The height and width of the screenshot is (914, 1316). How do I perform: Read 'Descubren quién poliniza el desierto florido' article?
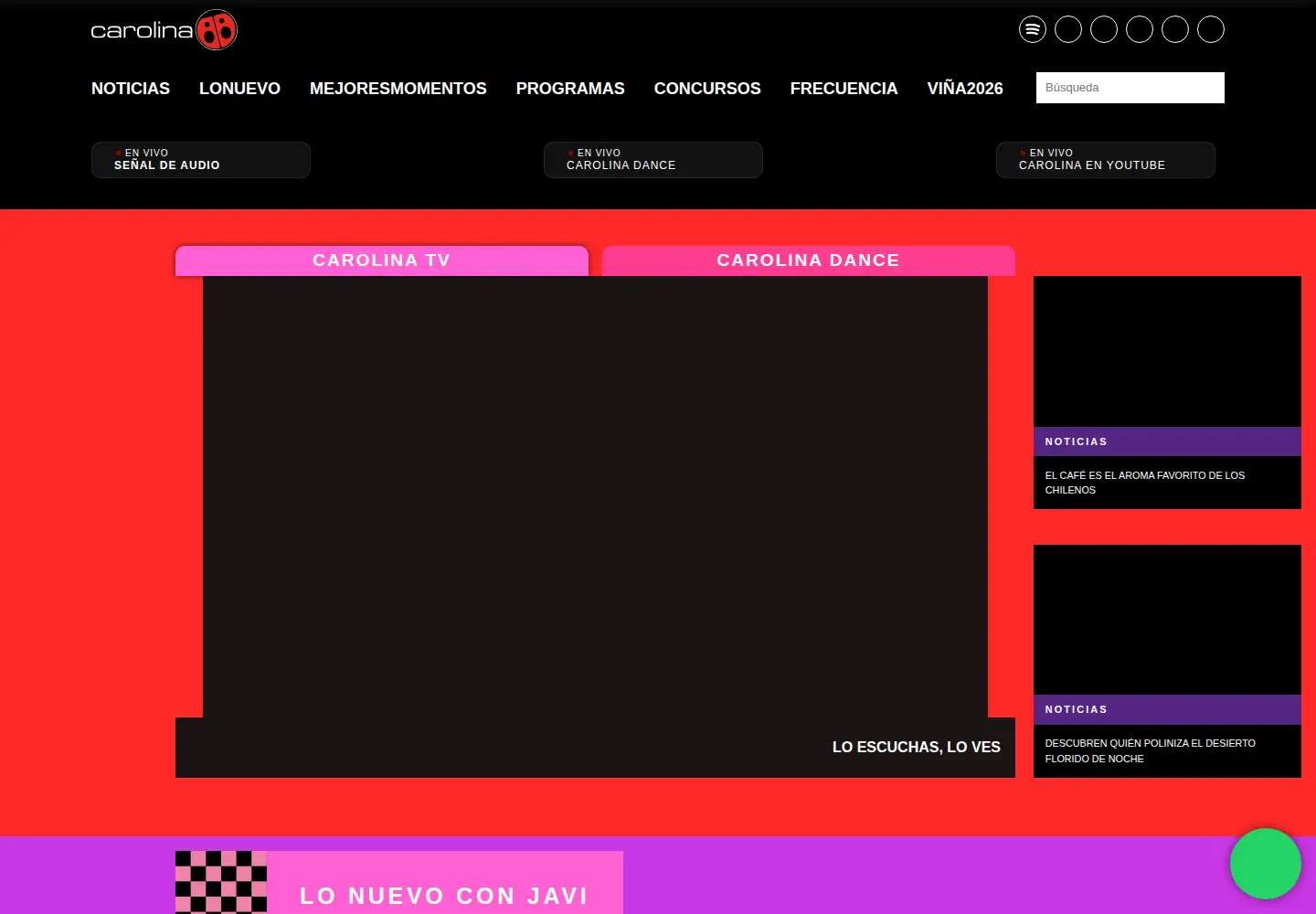[1151, 750]
